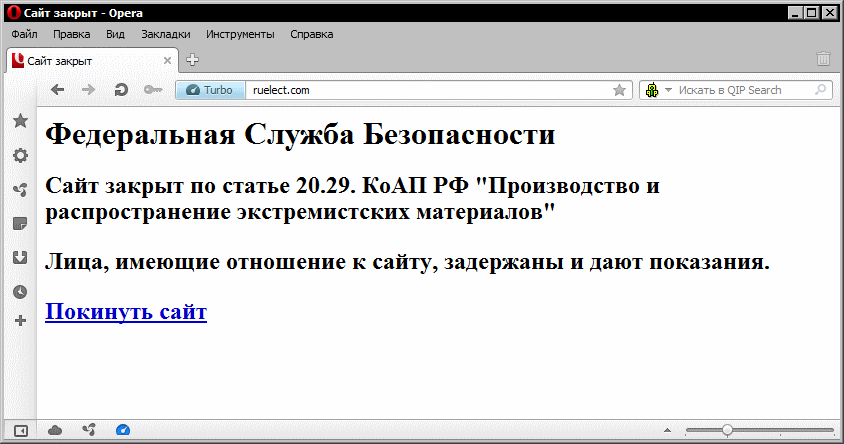
Task: Click the Покинуть сайт link
Action: [x=126, y=312]
